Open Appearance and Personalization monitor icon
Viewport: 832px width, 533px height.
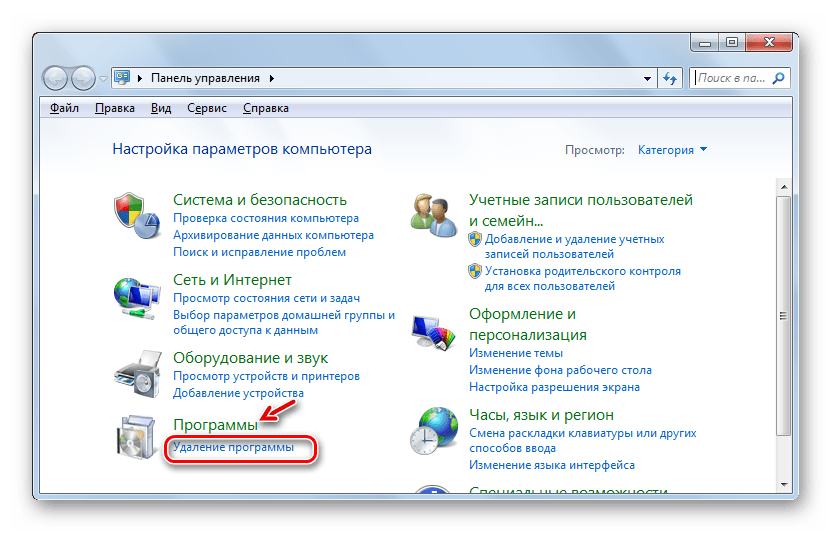(434, 332)
